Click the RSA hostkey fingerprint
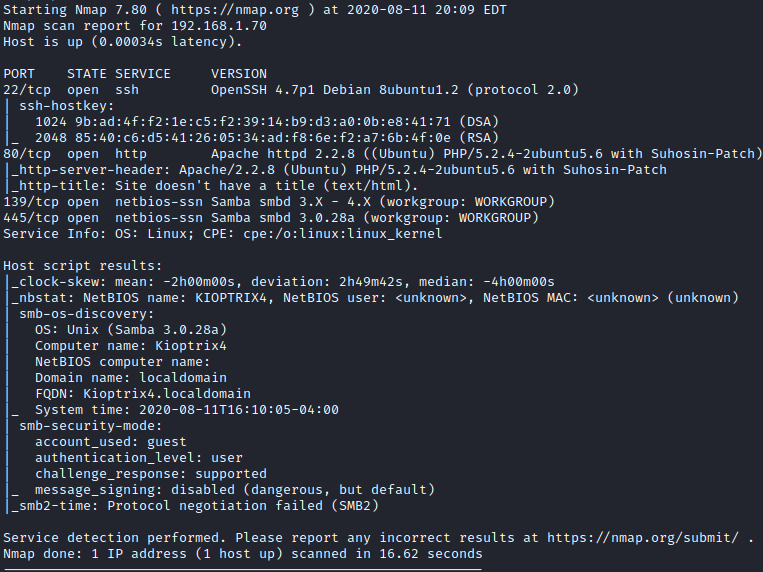Viewport: 763px width, 572px height. point(263,138)
